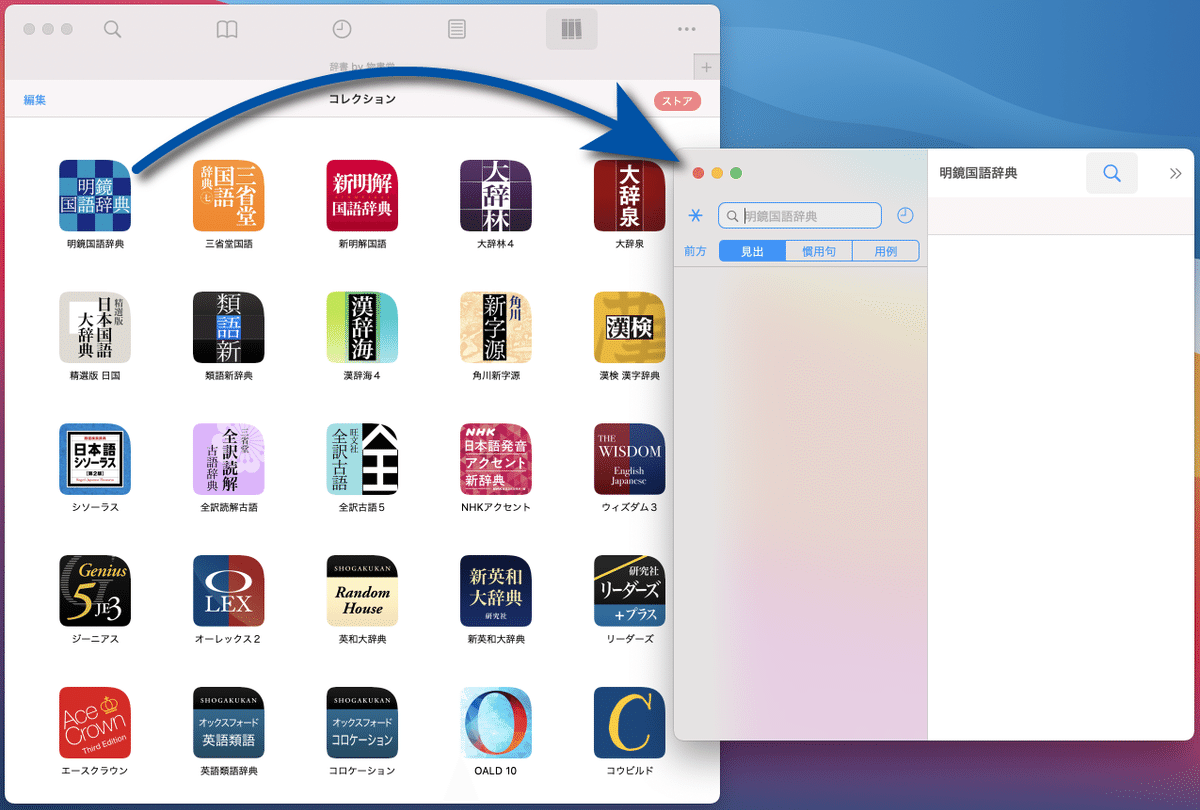This screenshot has width=1200, height=810.
Task: Open the 新英和大辞典 icon
Action: point(496,591)
